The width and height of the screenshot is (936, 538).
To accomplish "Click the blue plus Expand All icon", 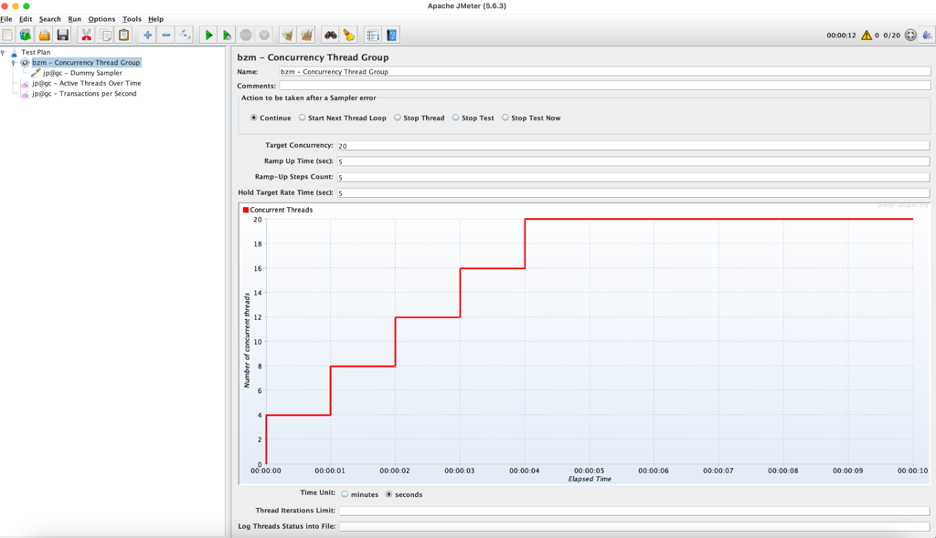I will [x=147, y=35].
